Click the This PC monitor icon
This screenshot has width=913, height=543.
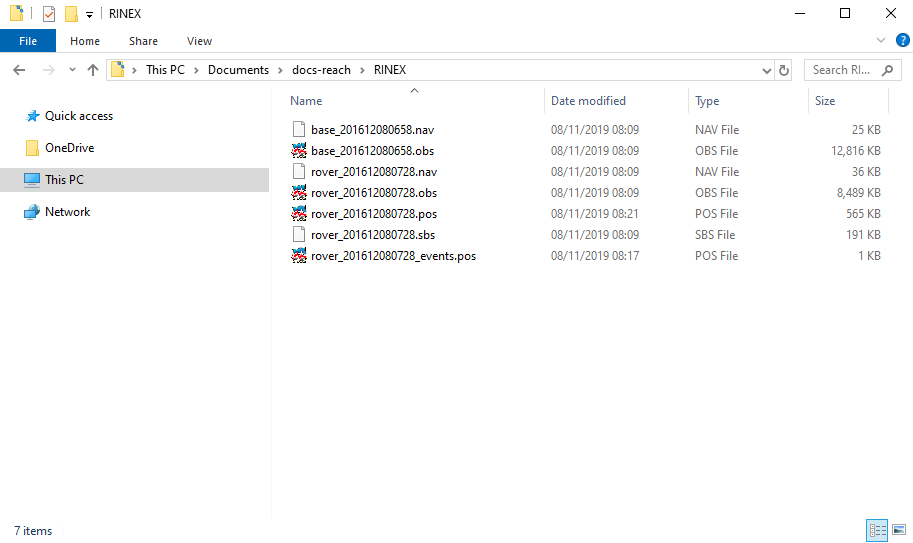pyautogui.click(x=32, y=180)
